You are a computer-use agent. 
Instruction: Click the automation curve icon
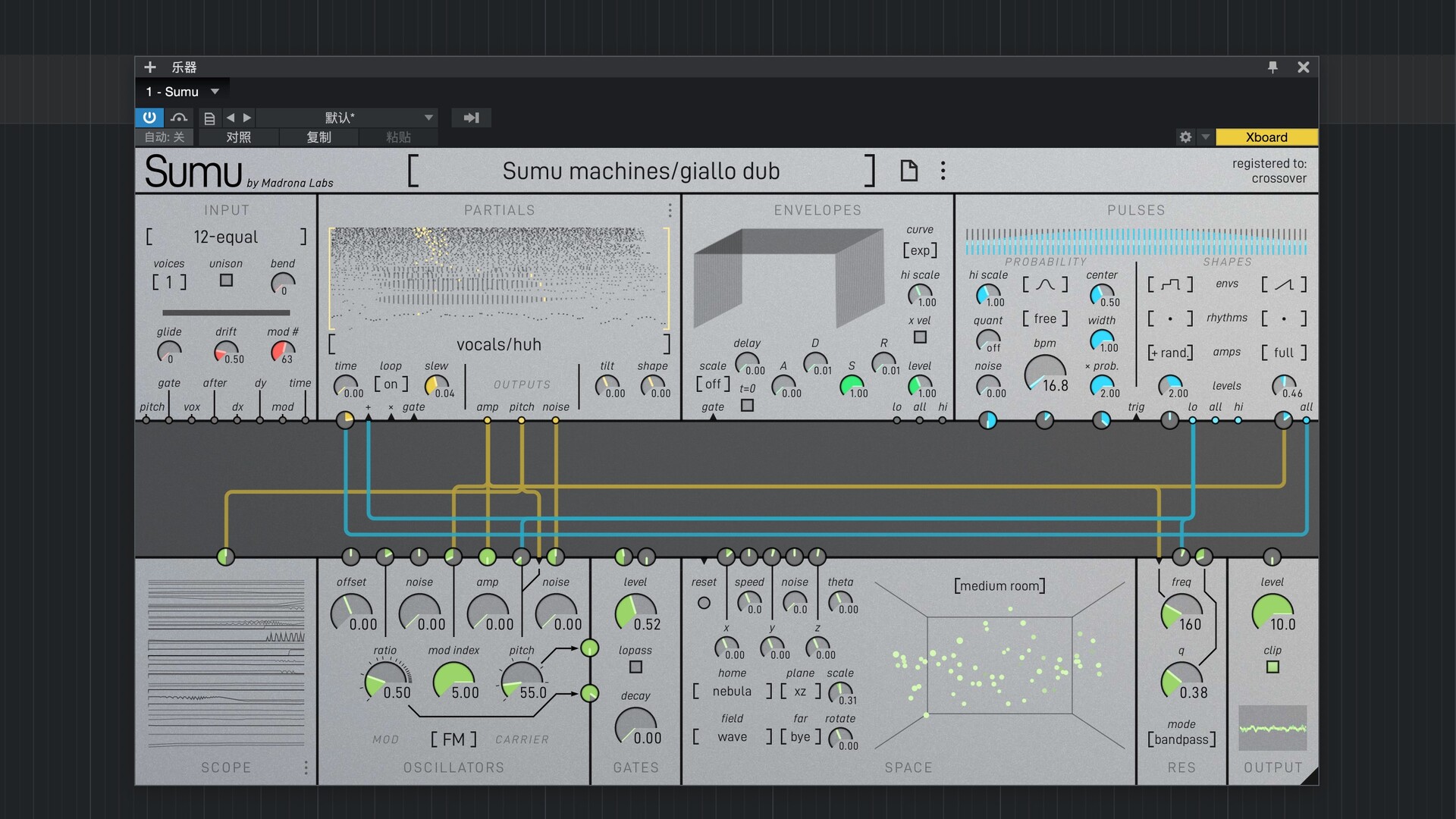(x=179, y=118)
